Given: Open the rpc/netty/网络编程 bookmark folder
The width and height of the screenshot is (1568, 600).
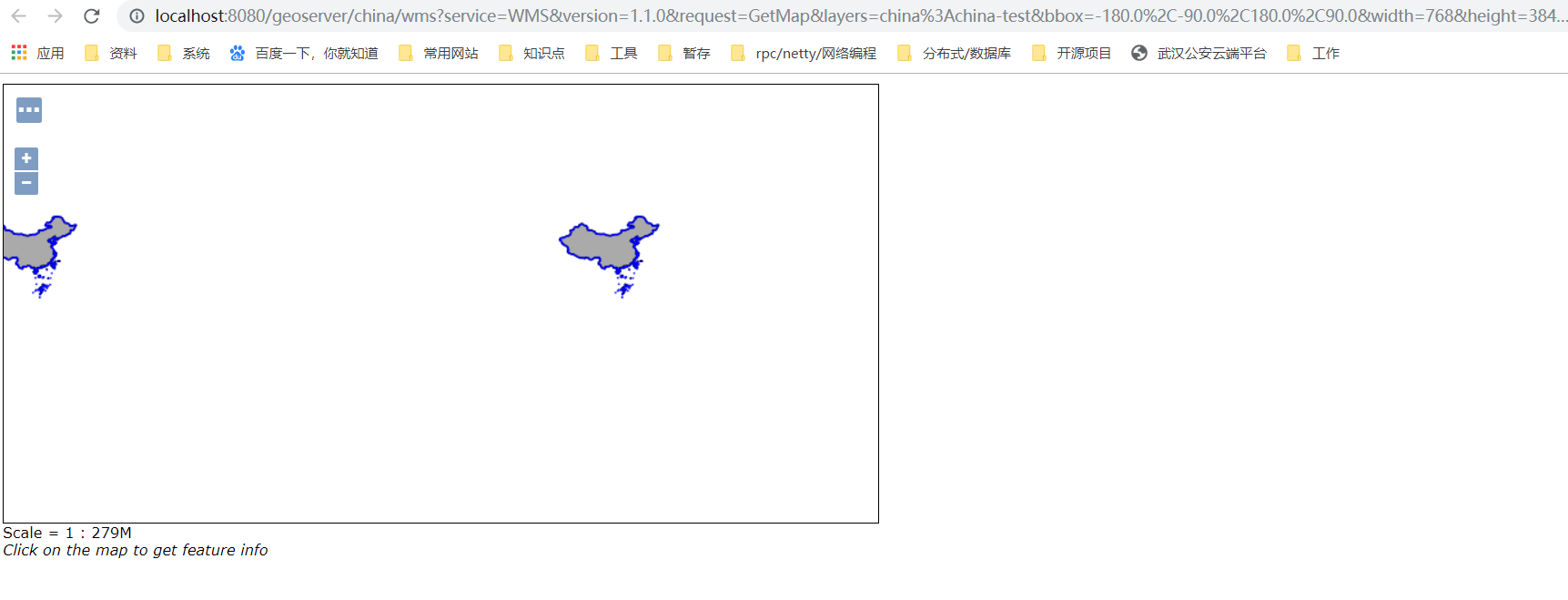Looking at the screenshot, I should click(x=804, y=53).
